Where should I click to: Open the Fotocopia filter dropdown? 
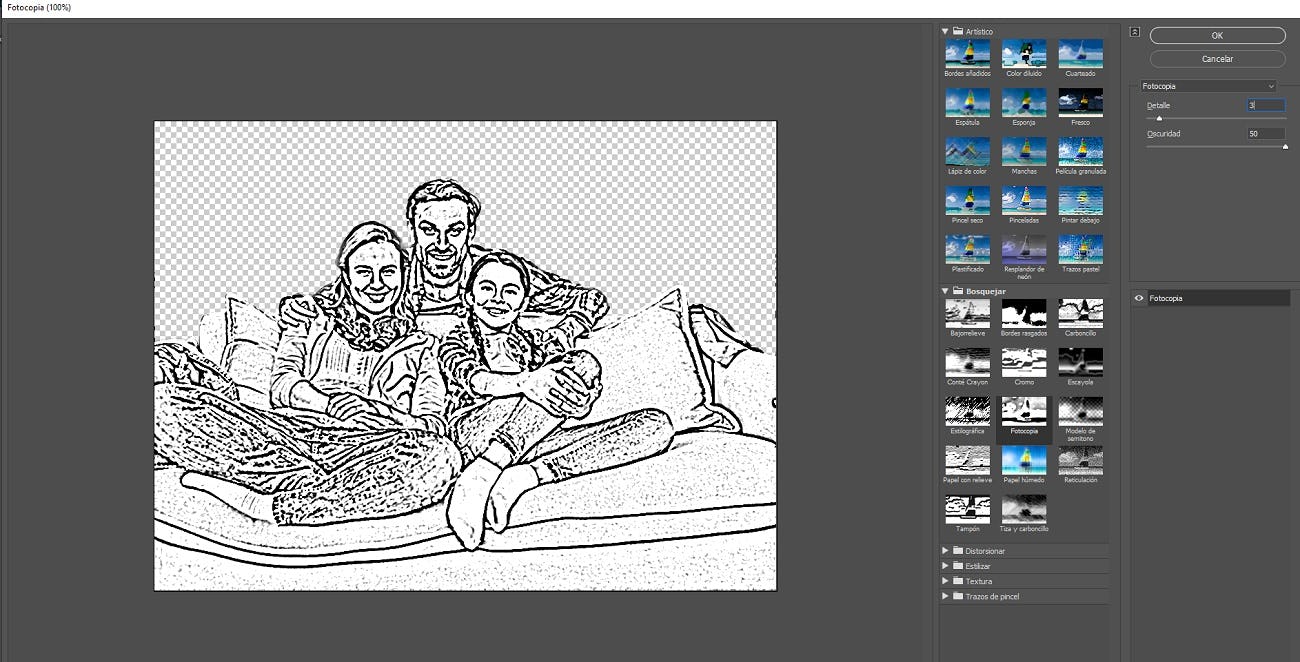[x=1208, y=86]
